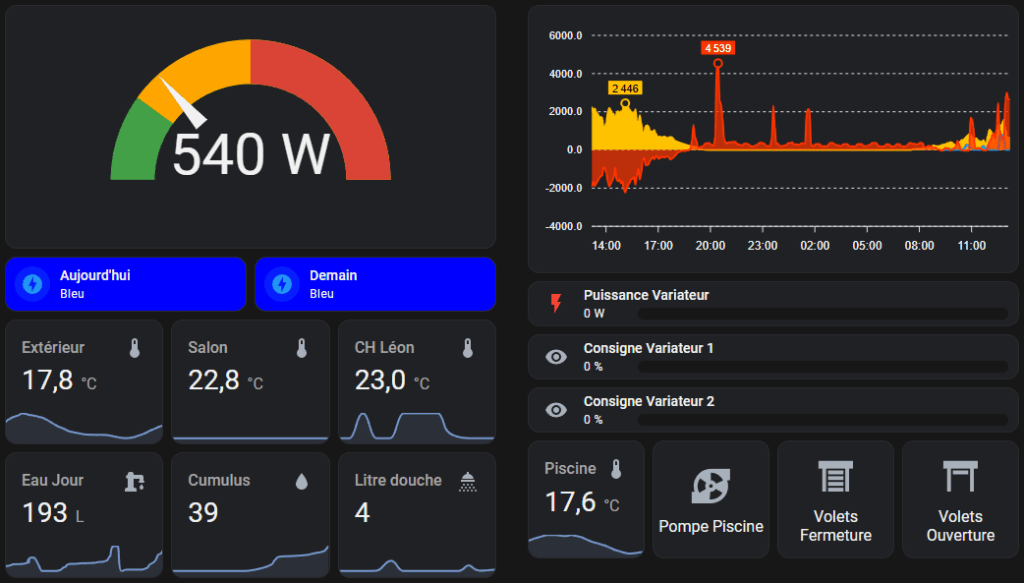Click the 2 446 peak label on graph
This screenshot has height=583, width=1024.
coord(624,88)
